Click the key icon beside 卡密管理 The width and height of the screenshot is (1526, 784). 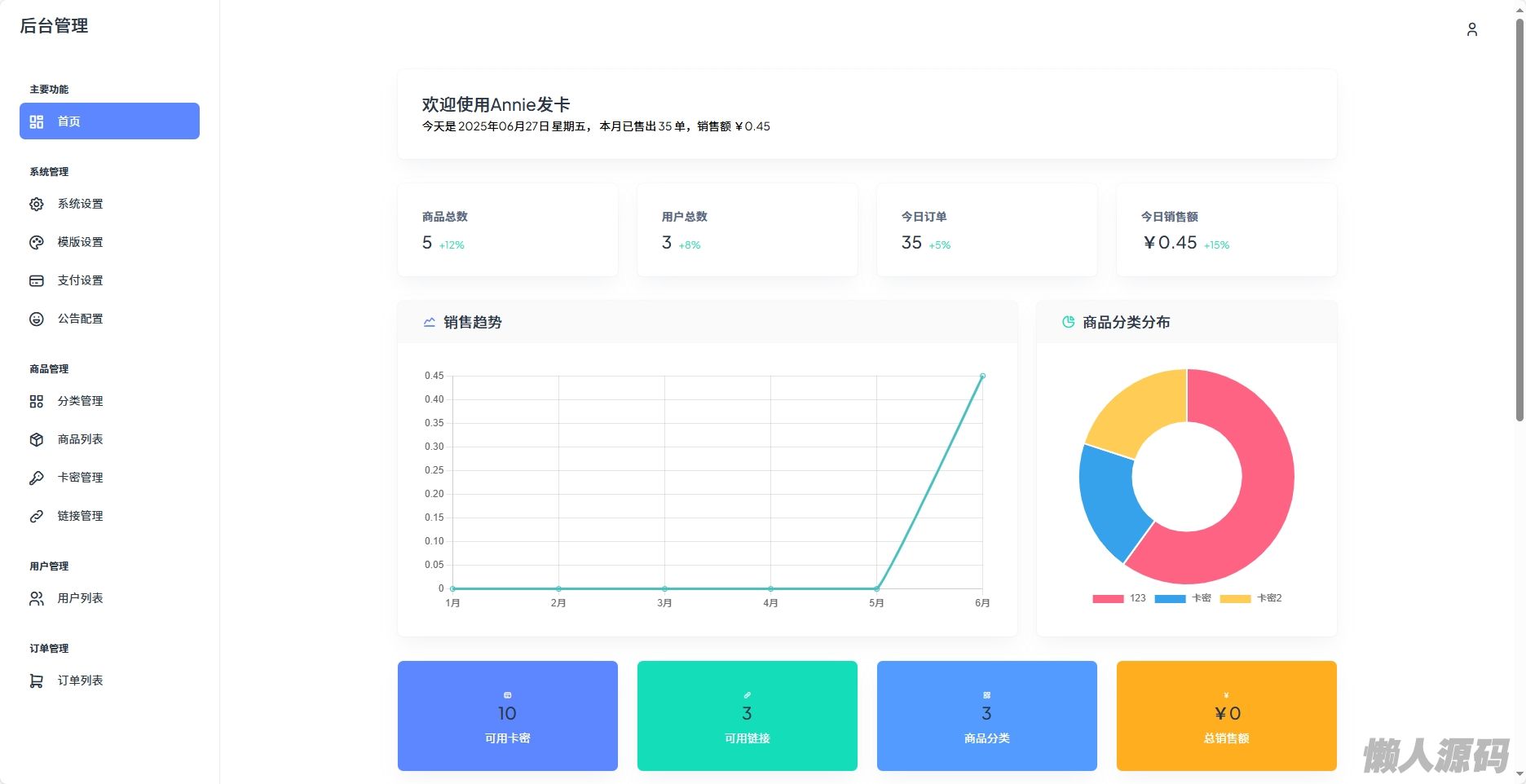[37, 478]
